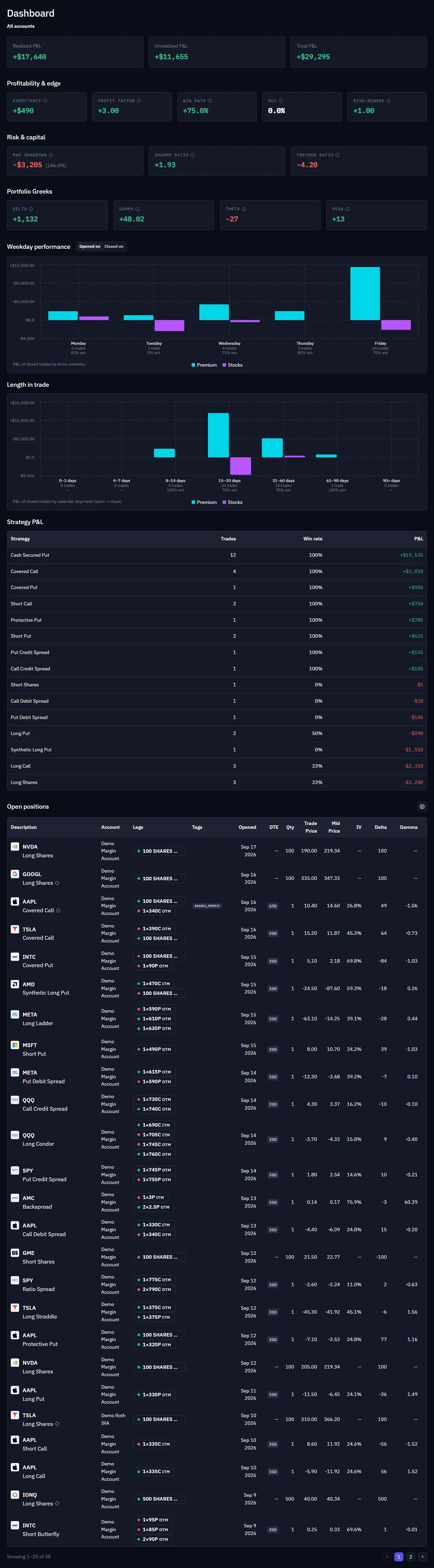
Task: Sort by Strategy column header
Action: click(x=20, y=539)
